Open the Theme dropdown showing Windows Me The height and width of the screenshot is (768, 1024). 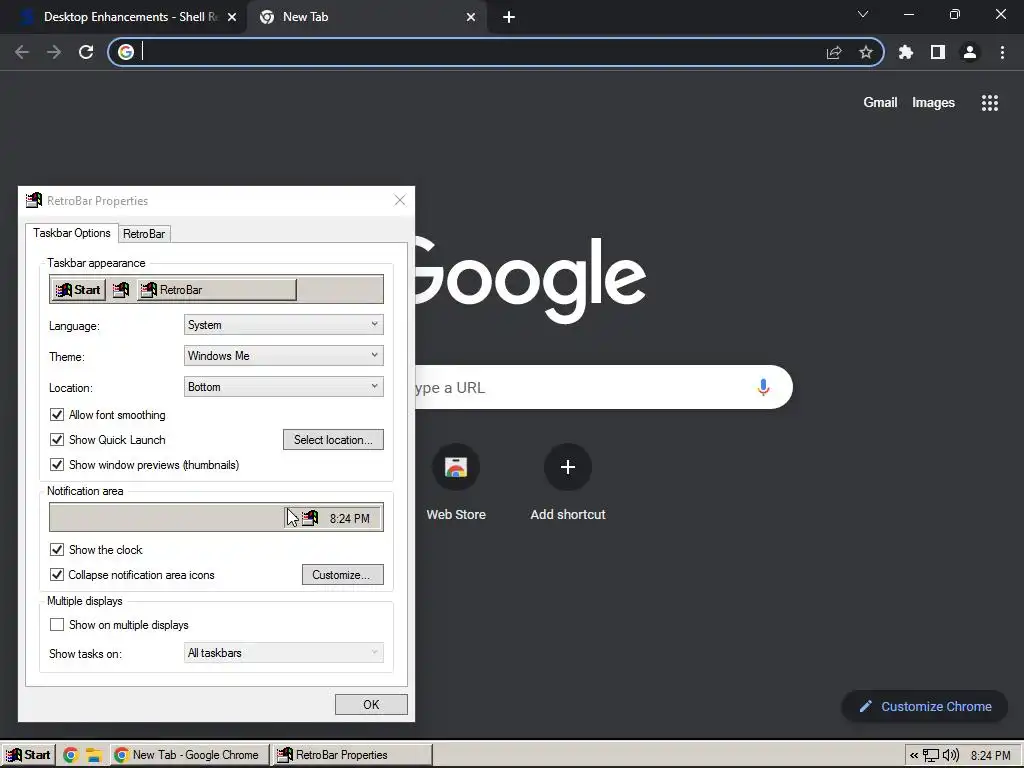coord(283,355)
